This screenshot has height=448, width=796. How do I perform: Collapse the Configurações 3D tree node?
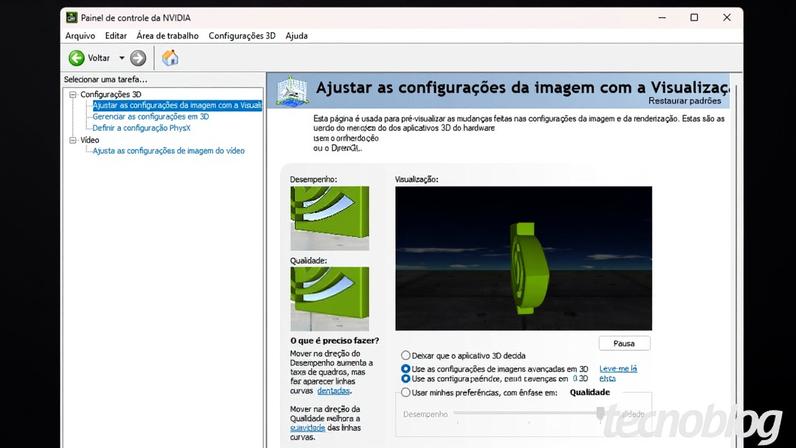(x=73, y=94)
